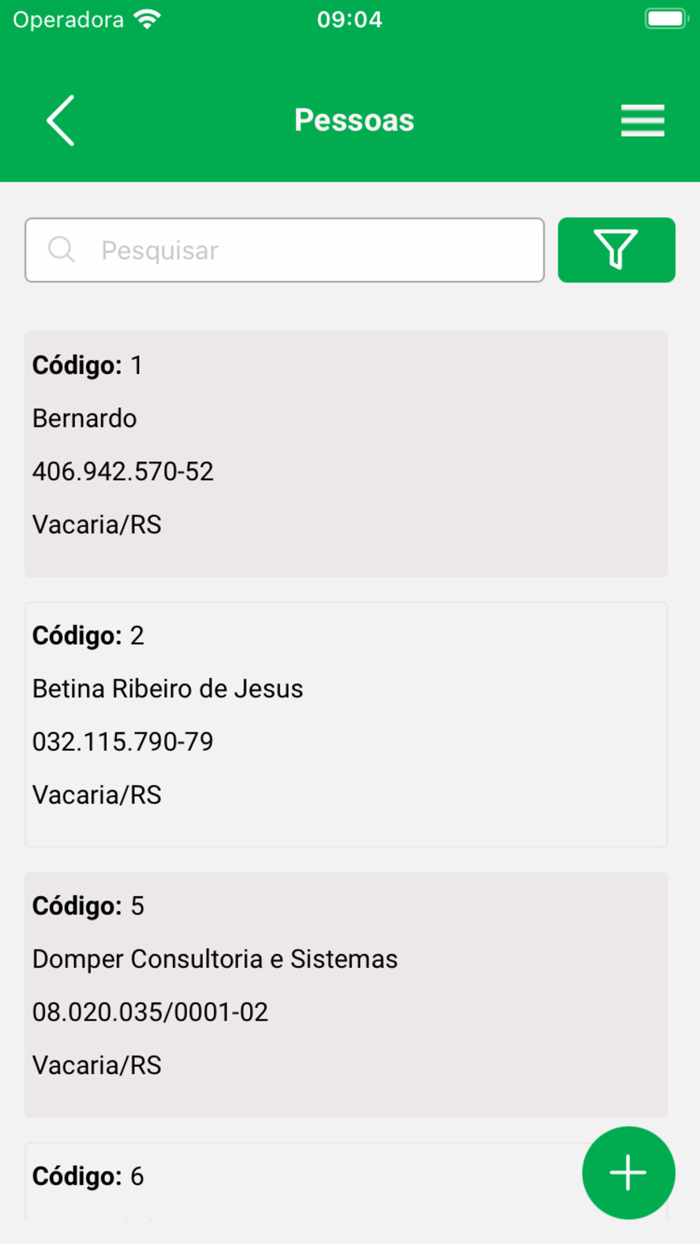The height and width of the screenshot is (1244, 700).
Task: Tap the Pessoas screen title
Action: [x=353, y=120]
